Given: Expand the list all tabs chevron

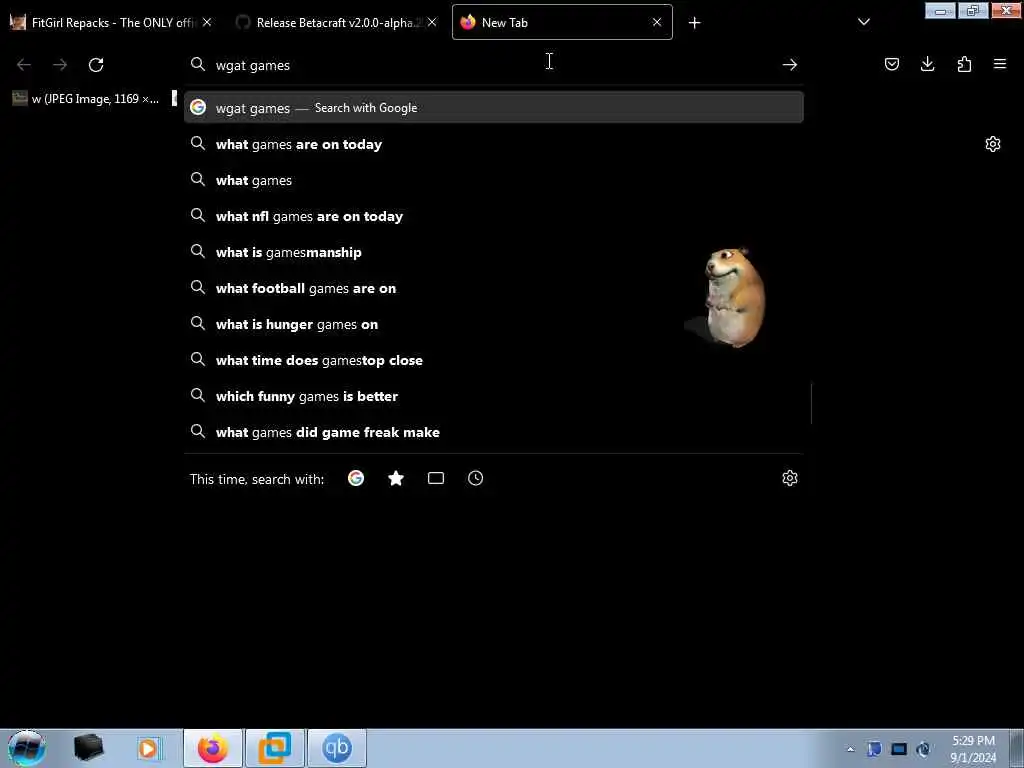Looking at the screenshot, I should (863, 22).
